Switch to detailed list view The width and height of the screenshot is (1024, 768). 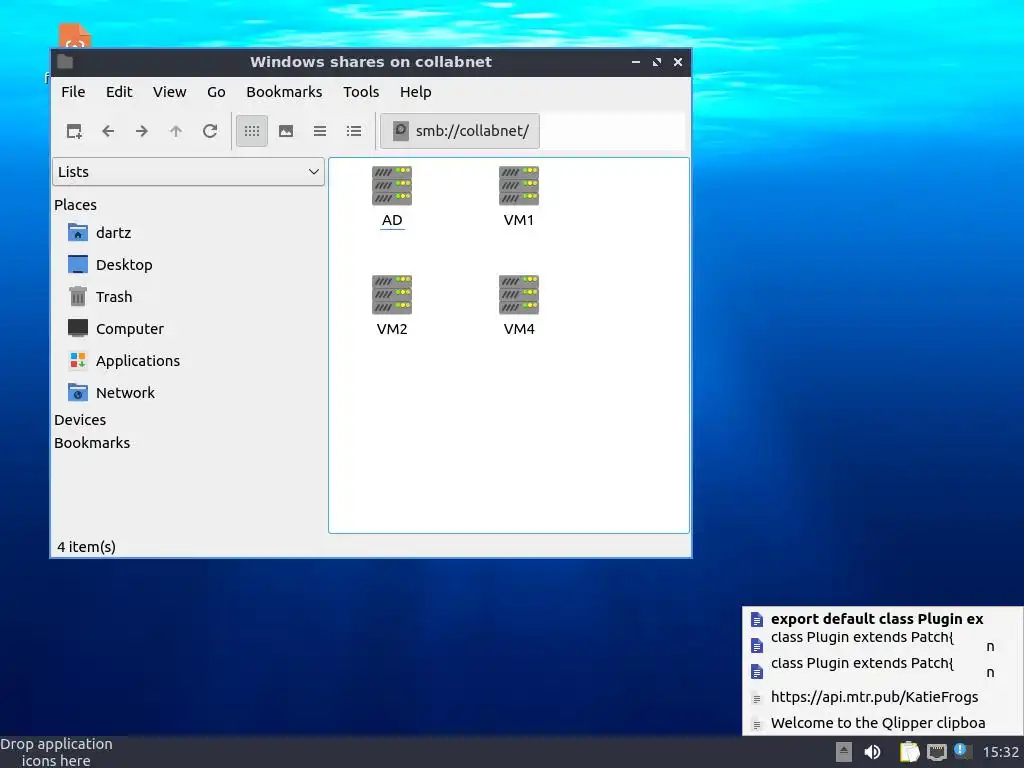click(354, 131)
